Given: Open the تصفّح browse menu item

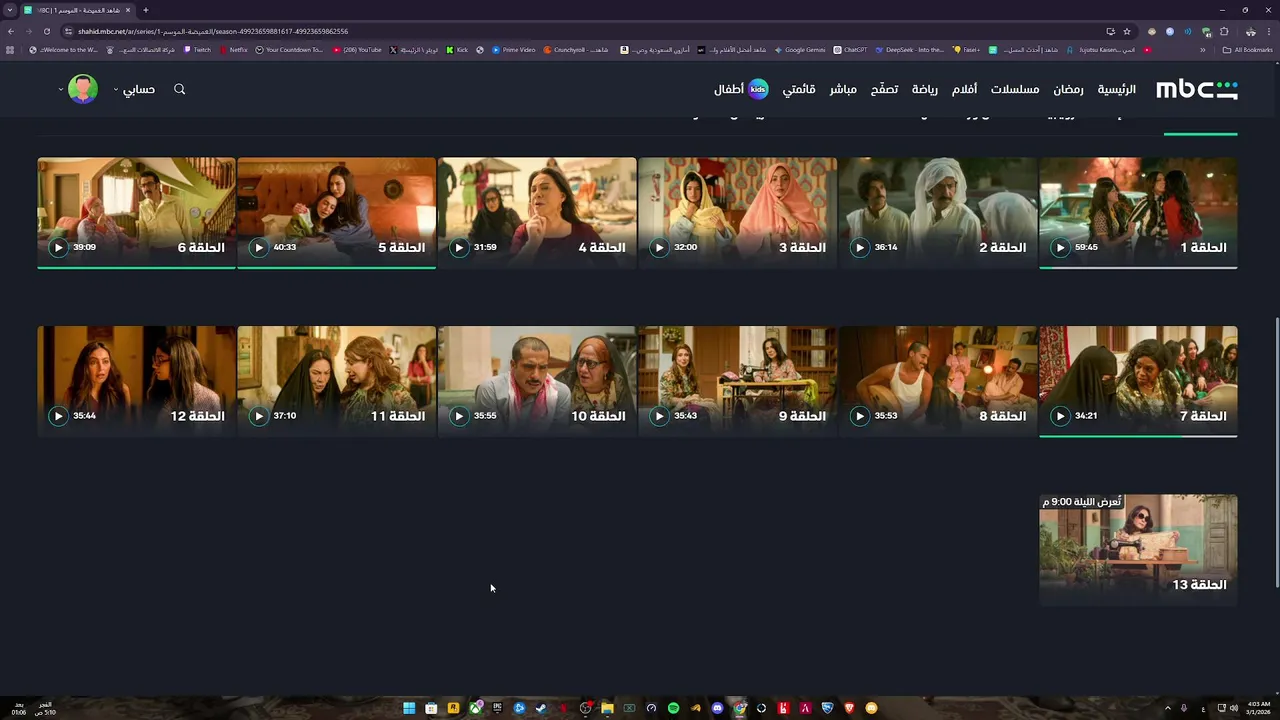Looking at the screenshot, I should point(884,89).
